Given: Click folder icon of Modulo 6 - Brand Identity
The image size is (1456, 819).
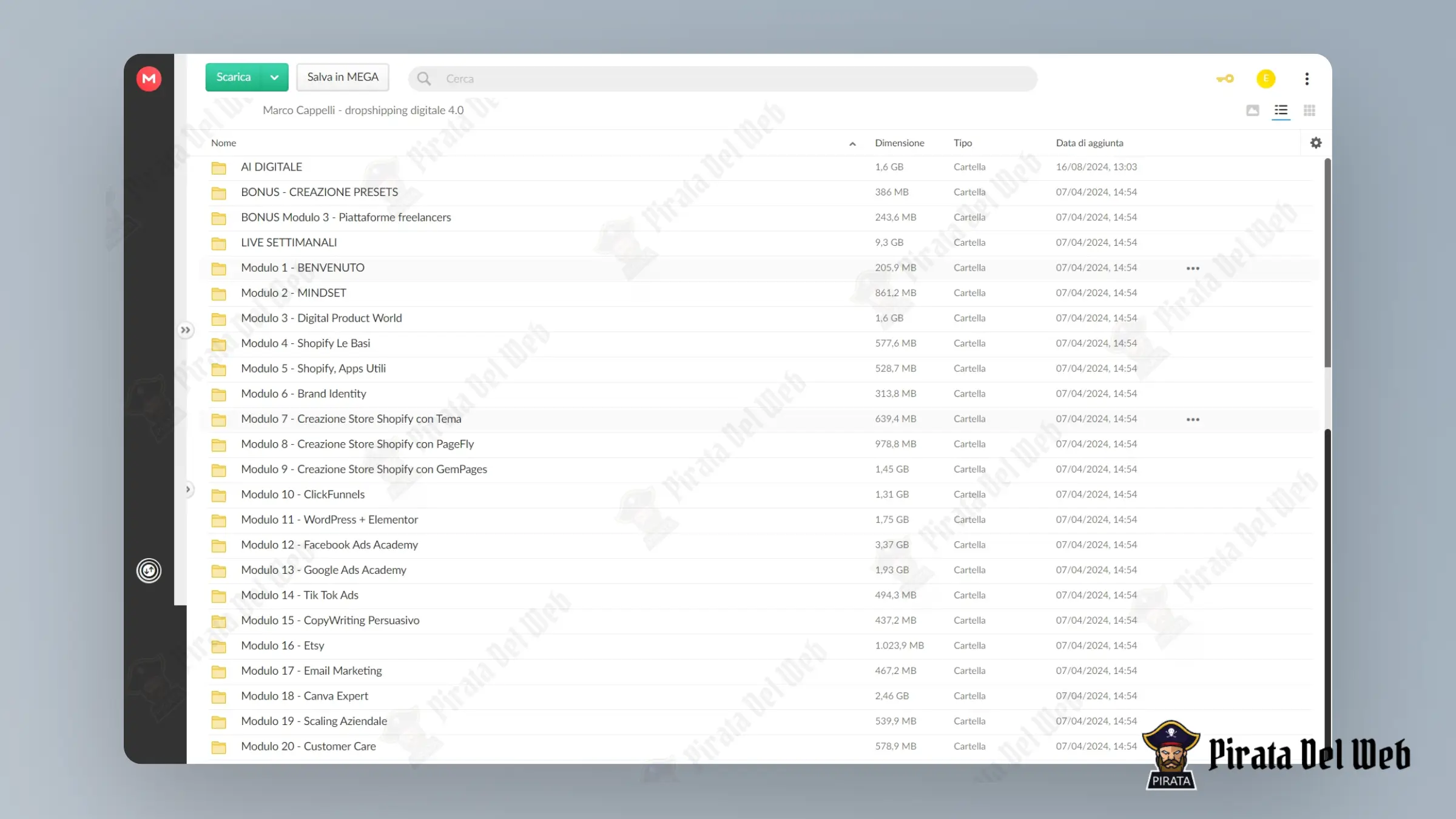Looking at the screenshot, I should [218, 395].
